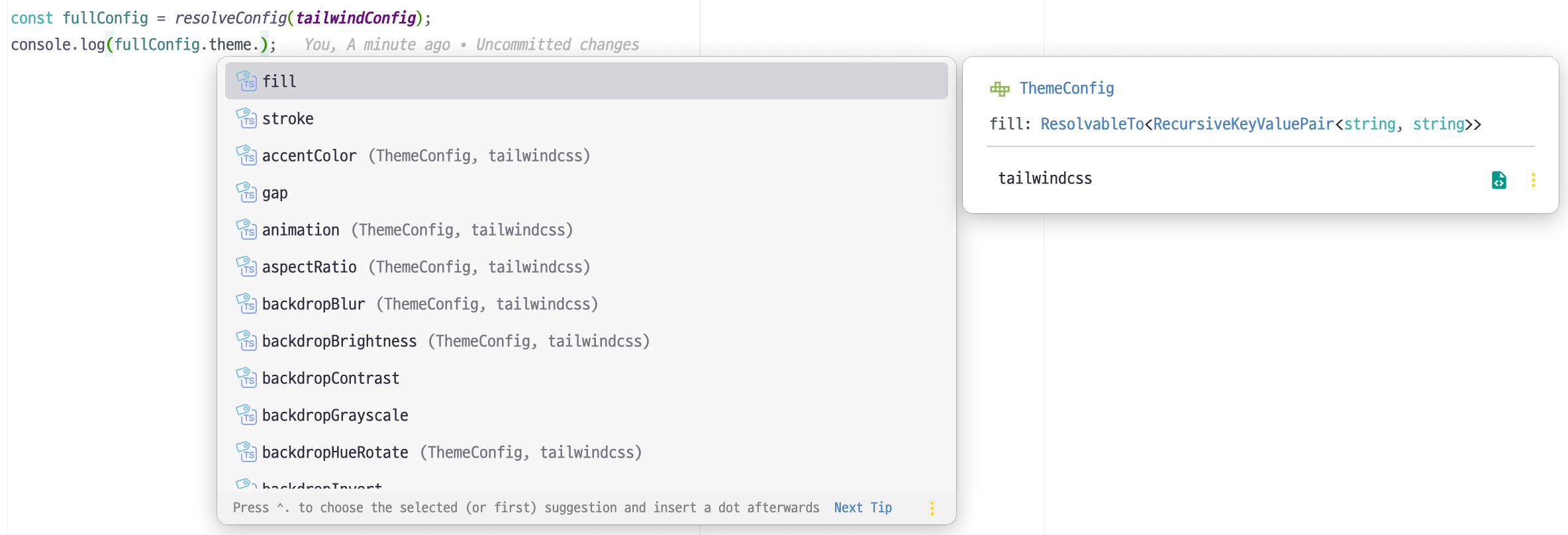This screenshot has height=535, width=1568.
Task: Click the Uncommitted changes blame annotation
Action: (557, 44)
